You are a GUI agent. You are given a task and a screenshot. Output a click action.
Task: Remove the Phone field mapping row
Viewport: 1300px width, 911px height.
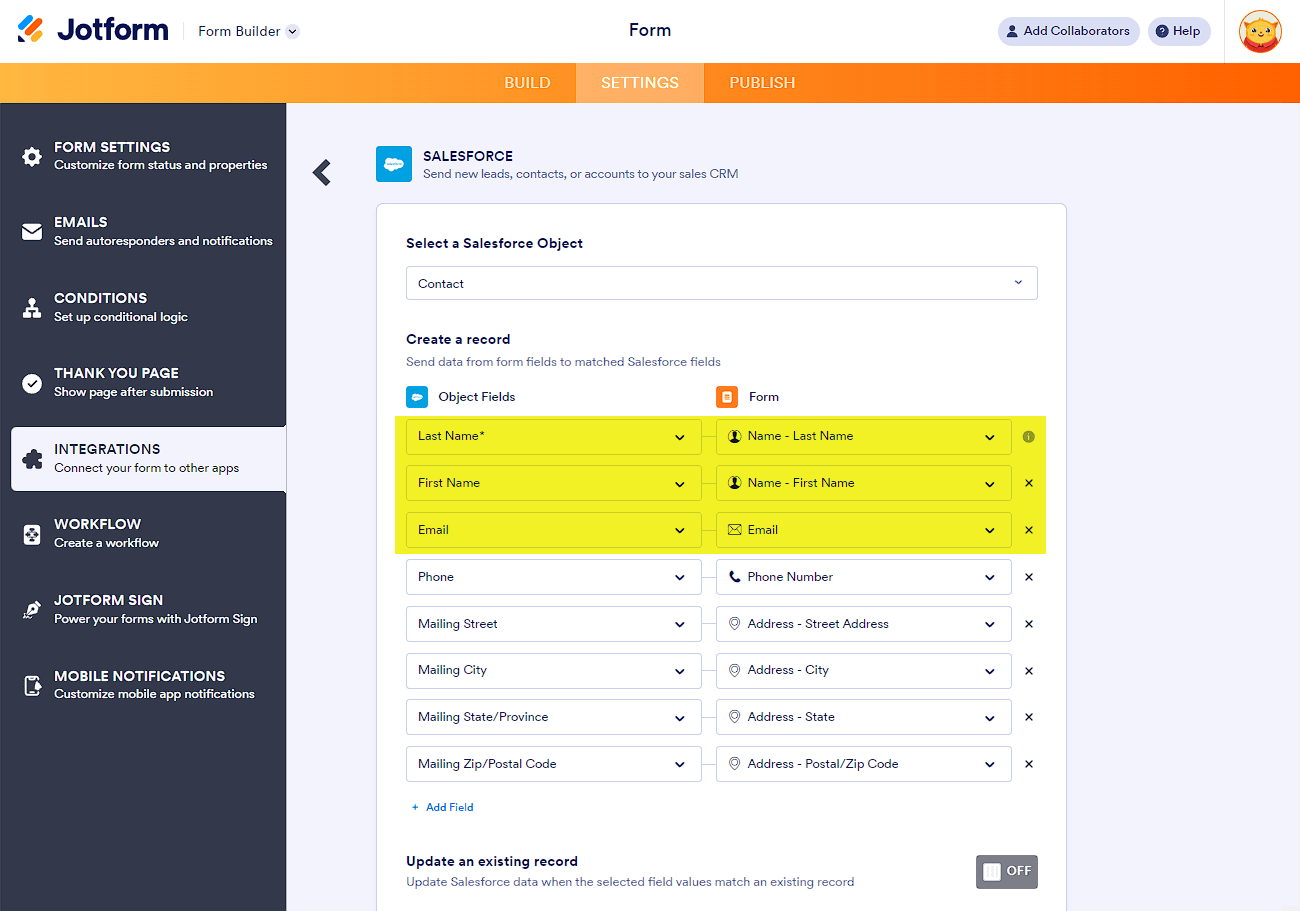point(1029,577)
